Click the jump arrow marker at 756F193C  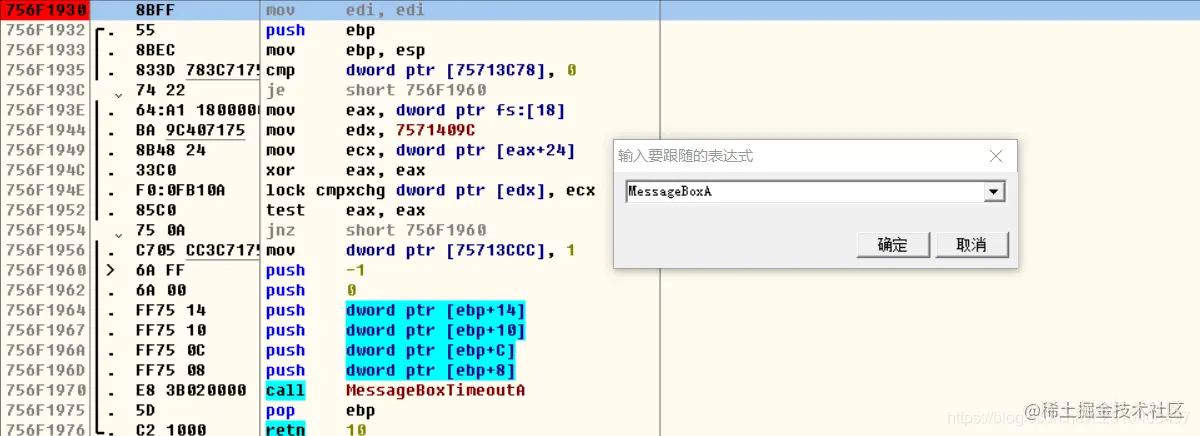pyautogui.click(x=119, y=93)
